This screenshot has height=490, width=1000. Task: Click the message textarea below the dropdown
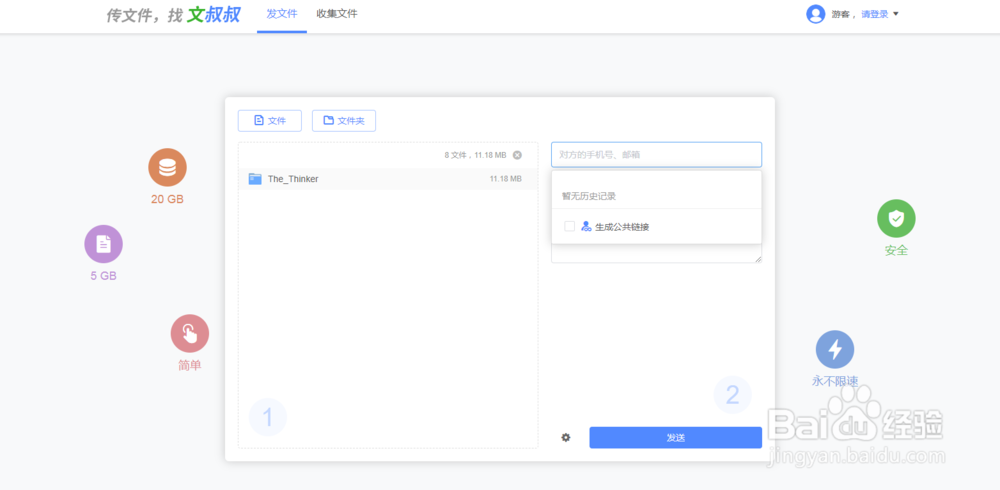(656, 254)
